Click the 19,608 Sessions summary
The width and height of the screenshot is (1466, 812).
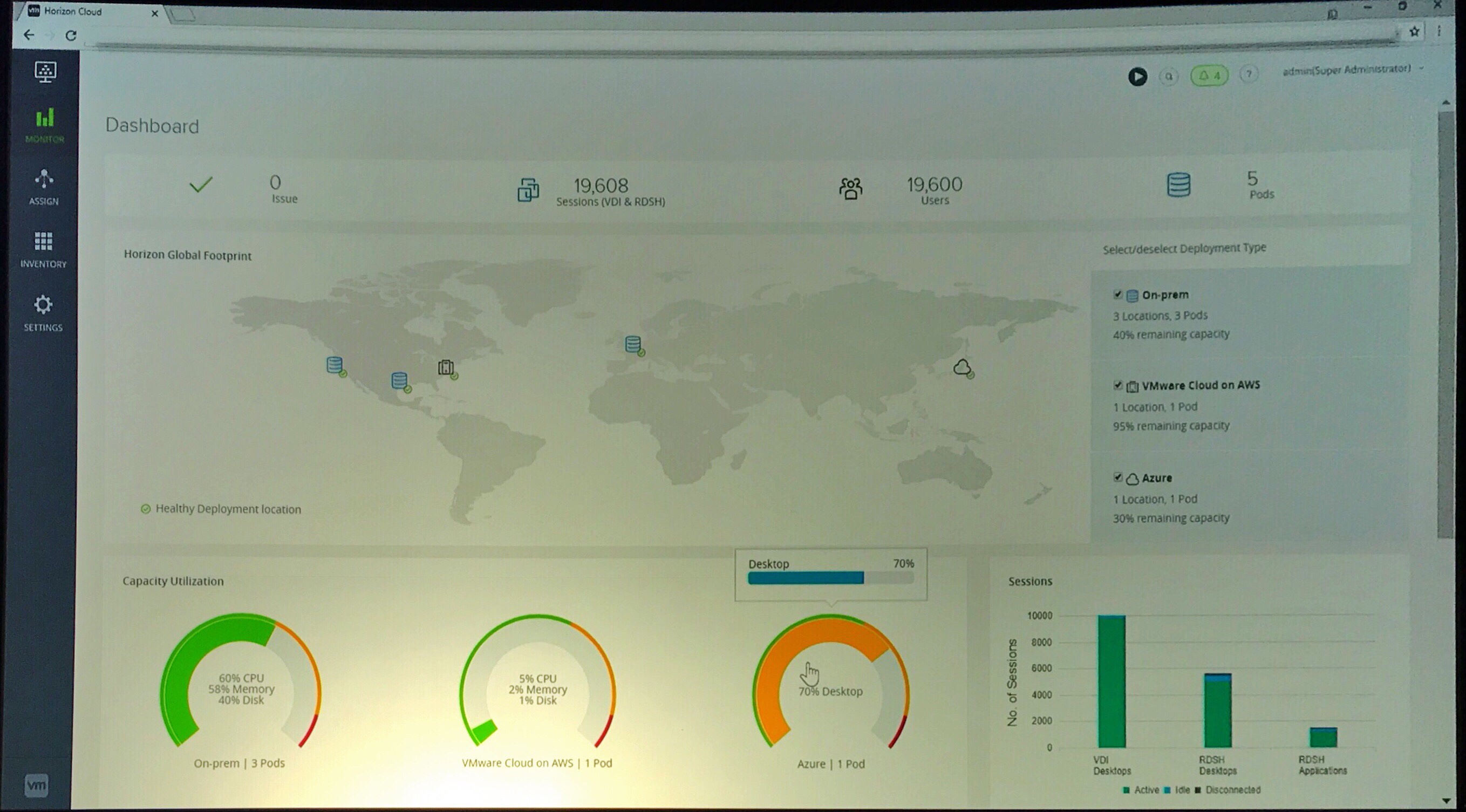[602, 191]
